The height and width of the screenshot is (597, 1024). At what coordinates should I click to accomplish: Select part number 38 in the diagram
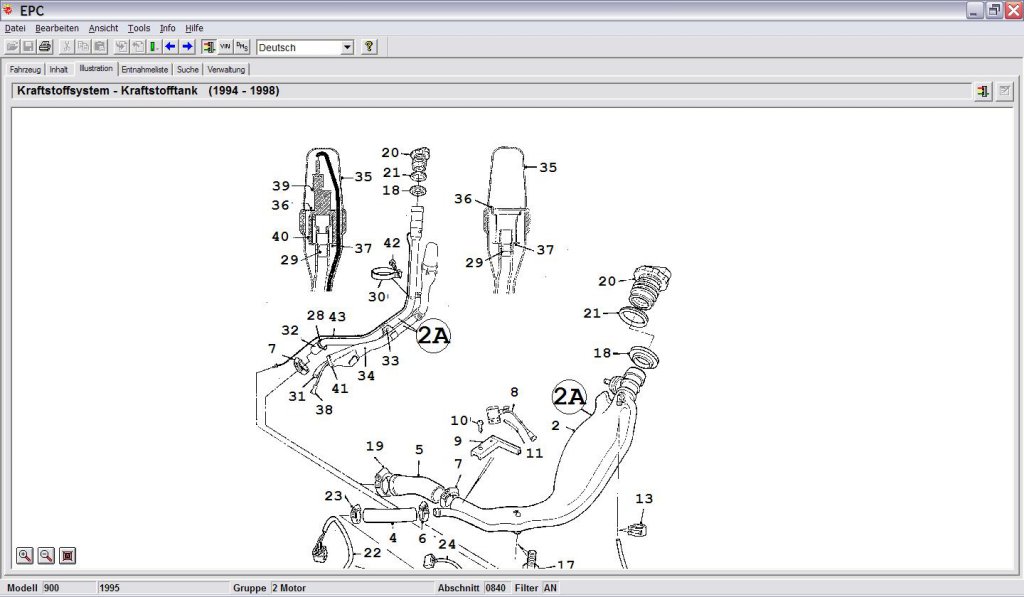point(324,410)
